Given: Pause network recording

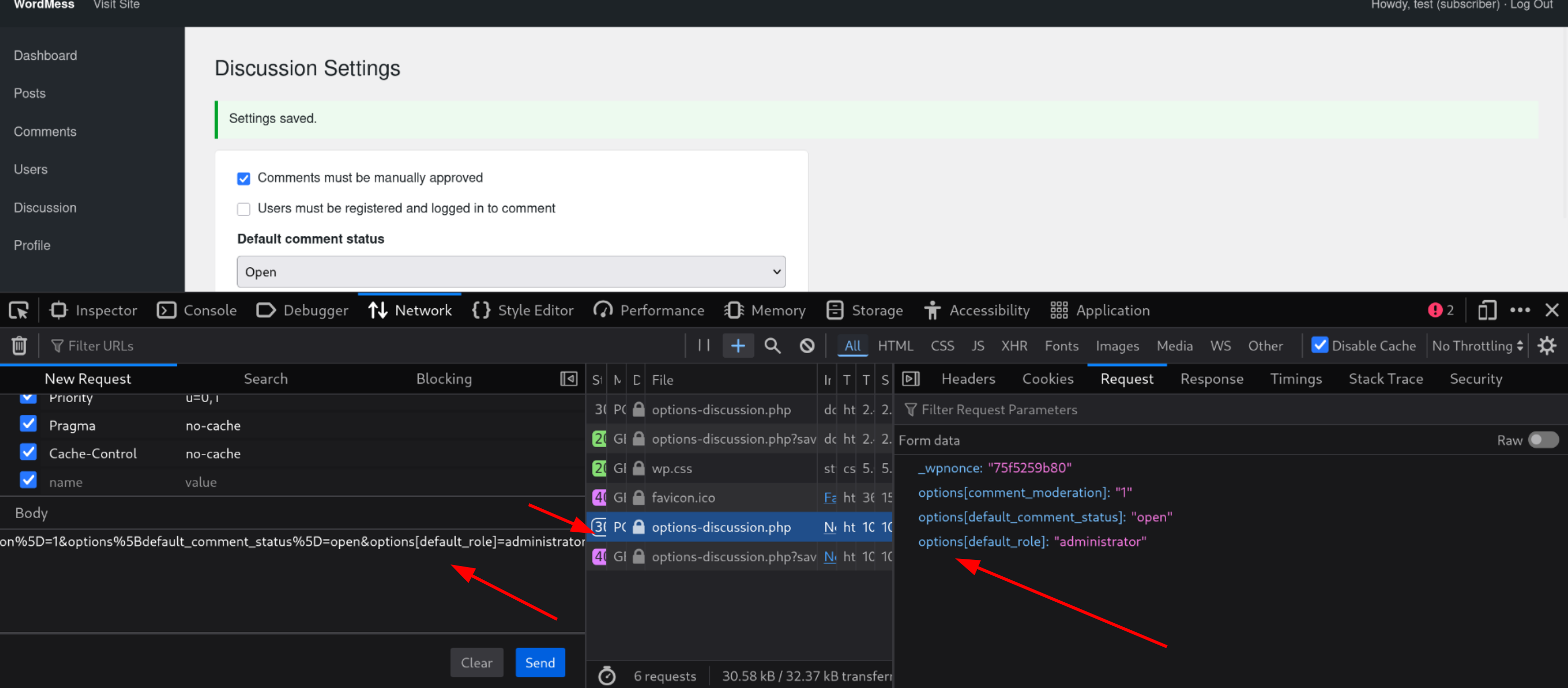Looking at the screenshot, I should coord(704,346).
